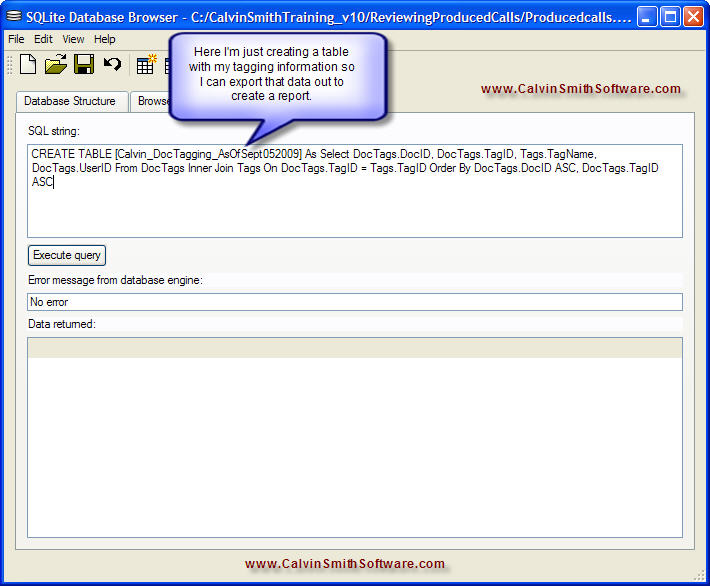Open the File menu
Screen dimensions: 710x586
pos(16,39)
